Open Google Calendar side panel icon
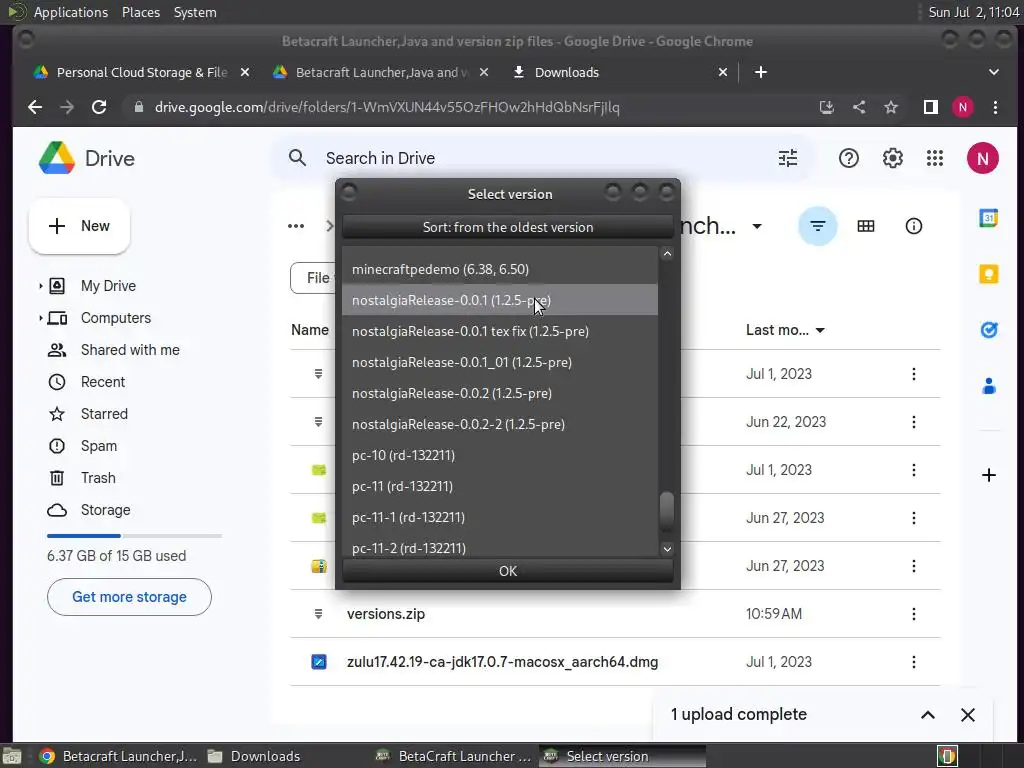 pyautogui.click(x=989, y=217)
